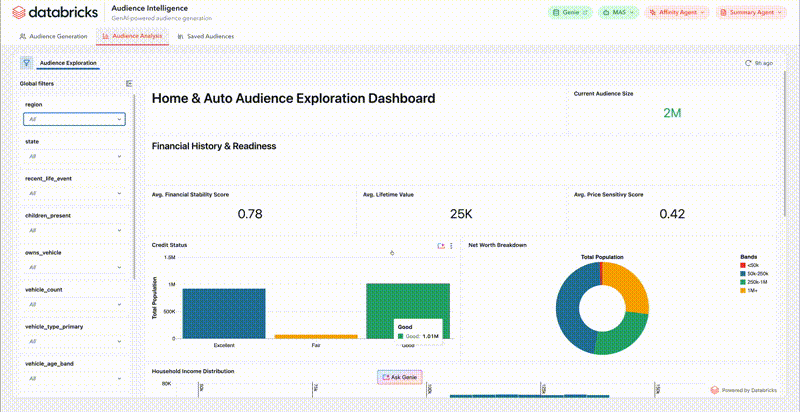Viewport: 800px width, 412px height.
Task: Select the Audience Exploration dashboard tab
Action: 68,63
